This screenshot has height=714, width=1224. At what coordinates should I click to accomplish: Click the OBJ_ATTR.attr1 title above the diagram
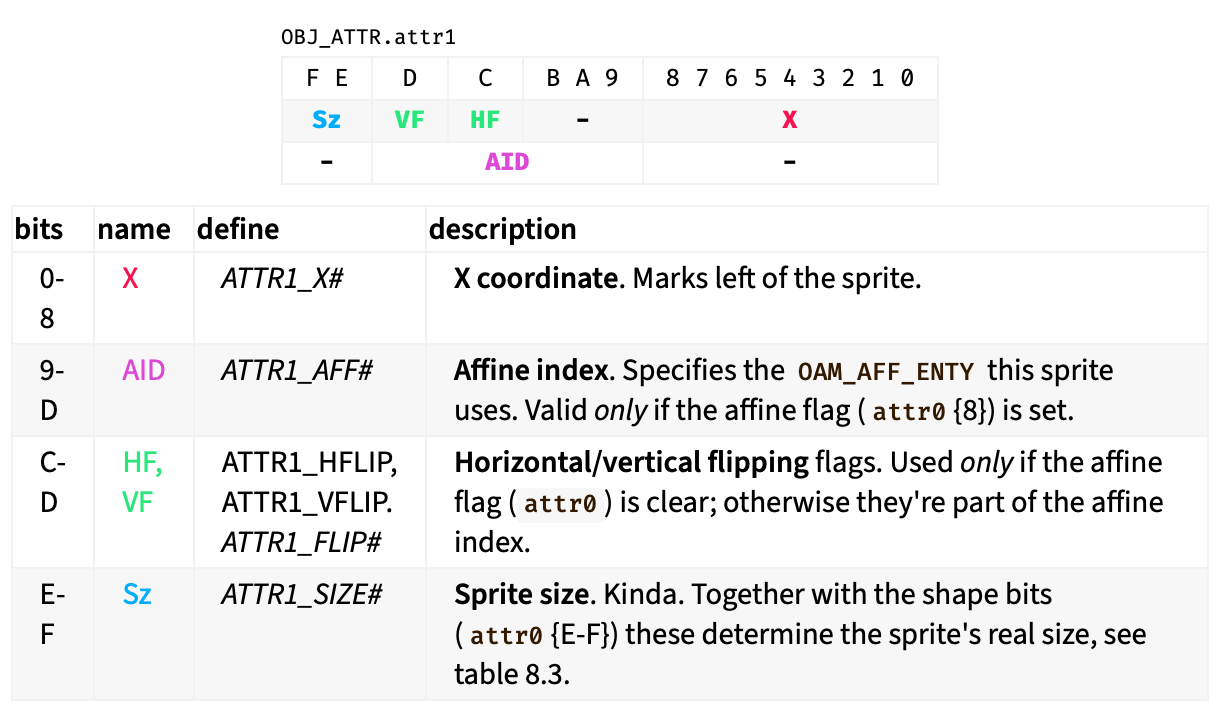(x=369, y=38)
